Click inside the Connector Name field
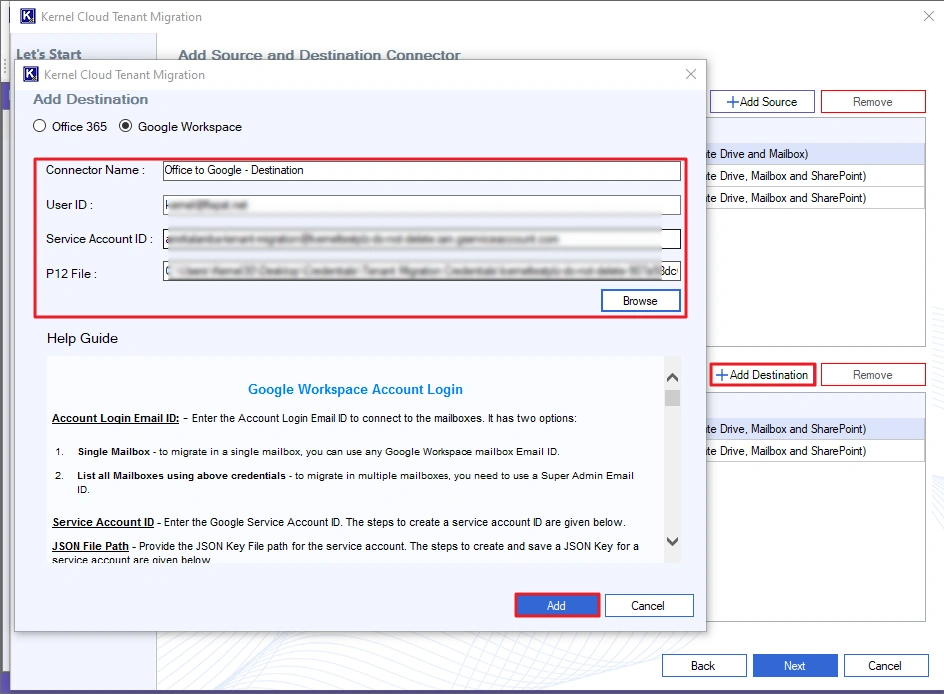Viewport: 944px width, 694px height. [x=420, y=170]
